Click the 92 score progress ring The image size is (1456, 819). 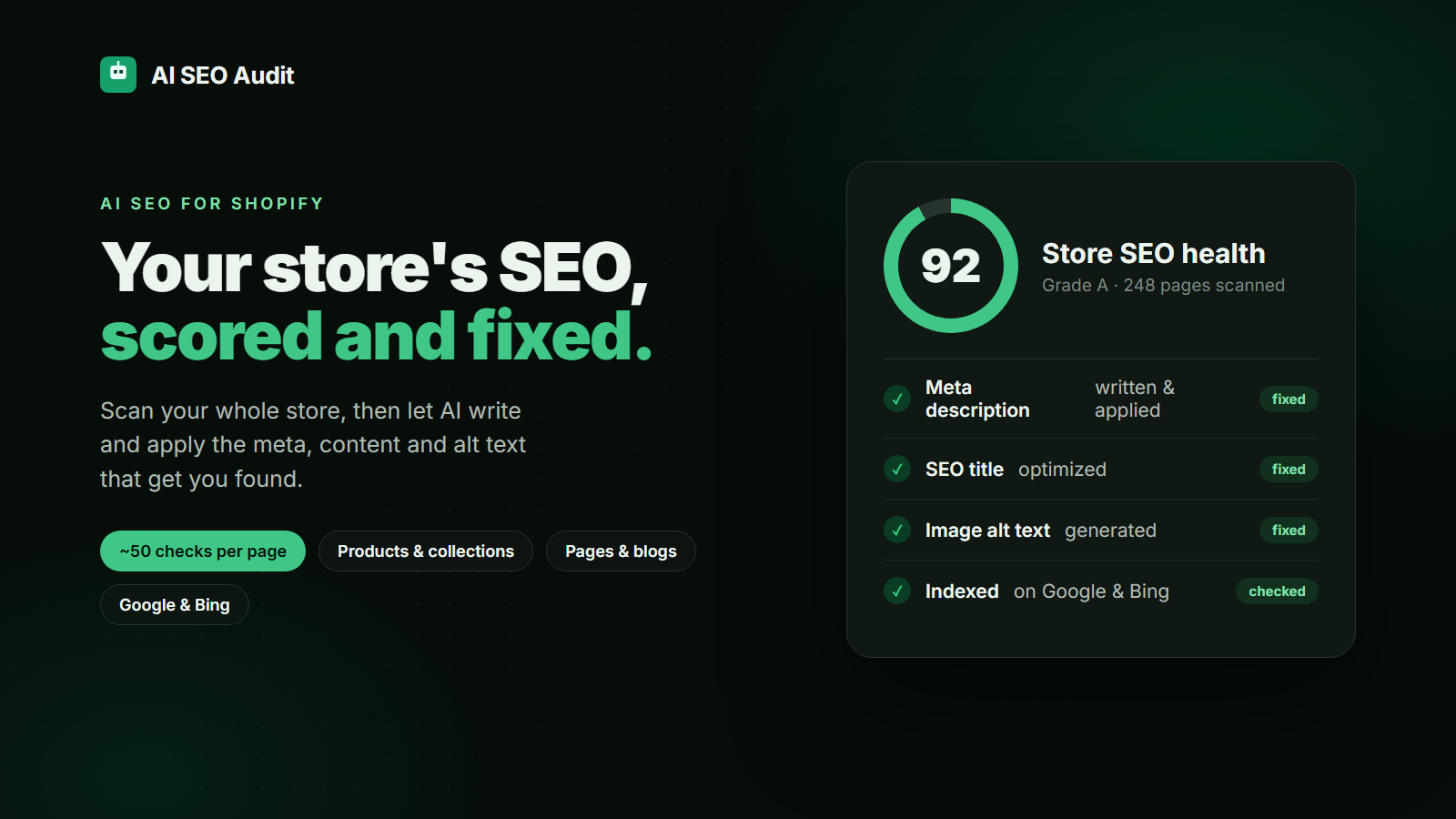(951, 266)
